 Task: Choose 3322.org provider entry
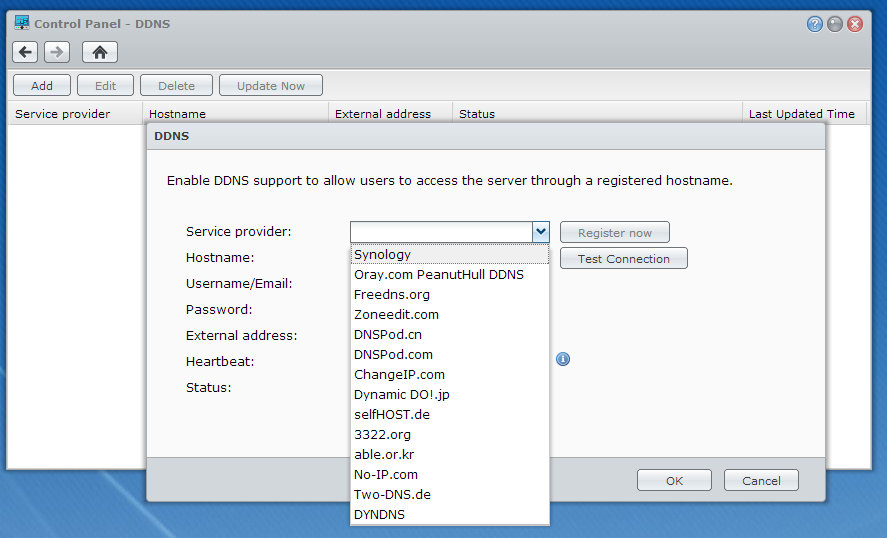tap(450, 434)
